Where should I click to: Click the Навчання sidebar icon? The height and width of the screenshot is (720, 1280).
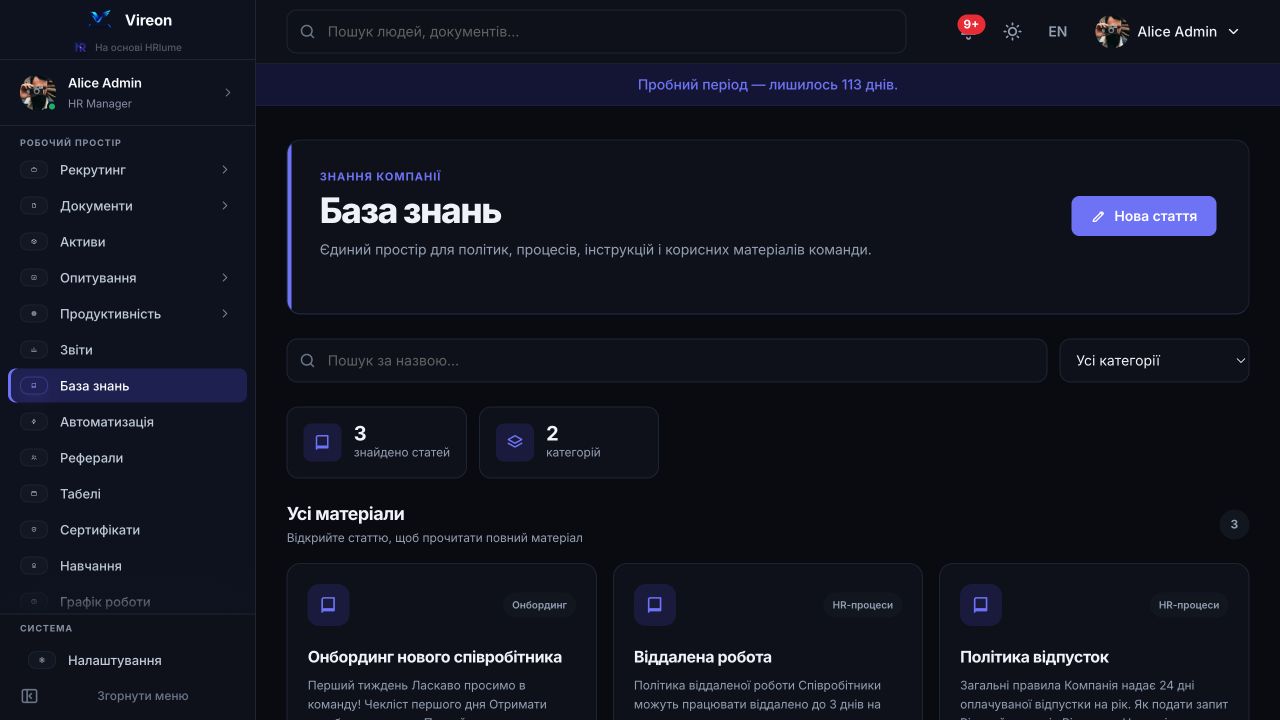(34, 566)
